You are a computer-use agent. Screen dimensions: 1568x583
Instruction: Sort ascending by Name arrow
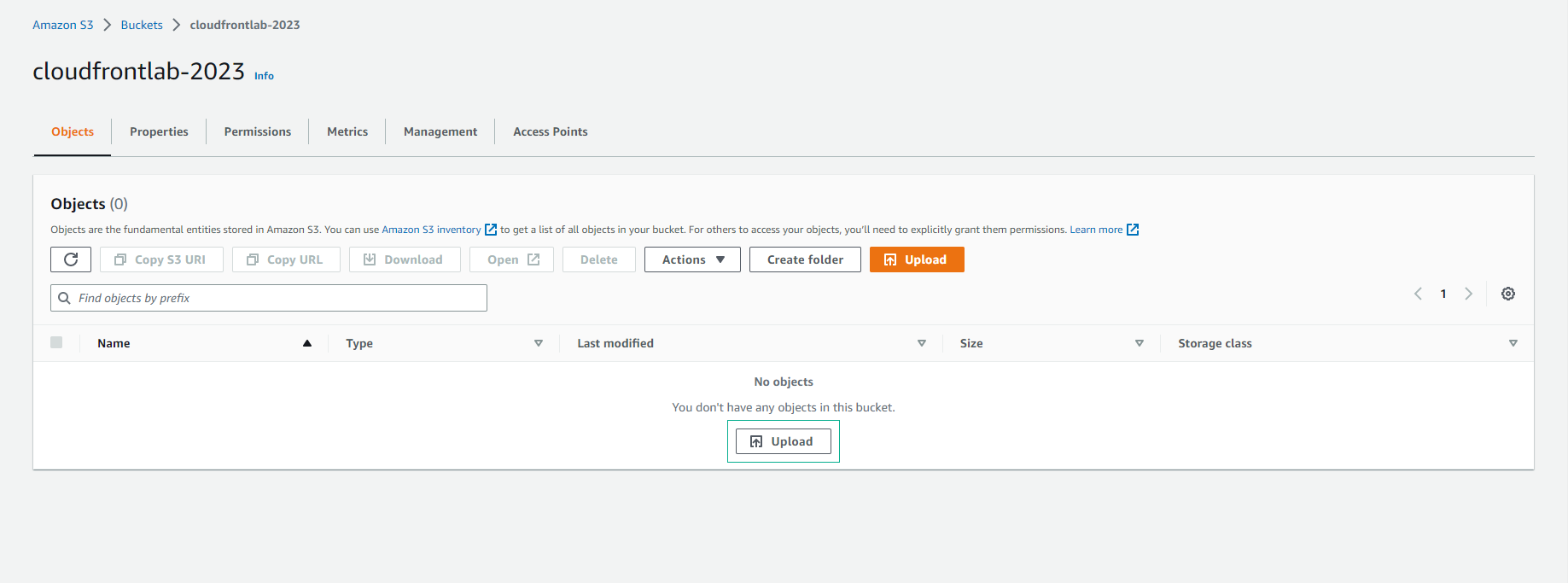307,343
